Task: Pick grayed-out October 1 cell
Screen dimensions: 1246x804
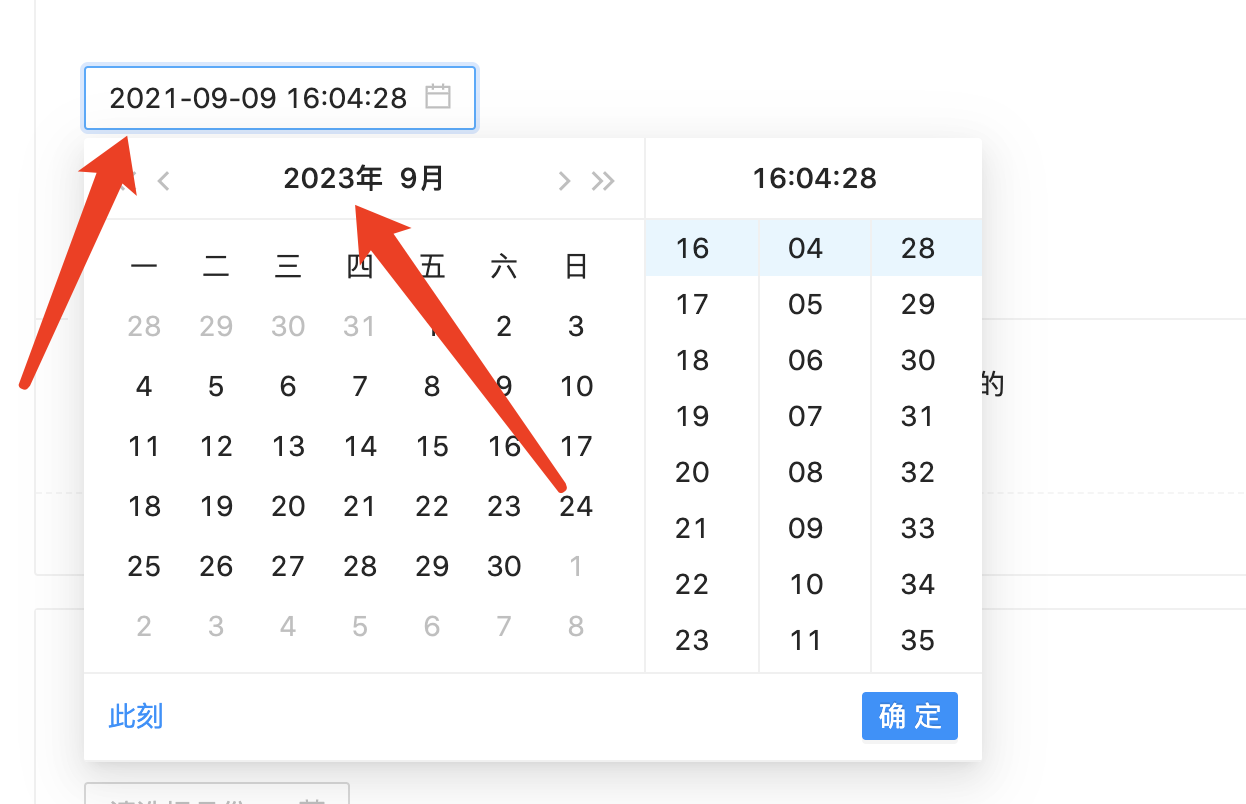Action: coord(576,566)
